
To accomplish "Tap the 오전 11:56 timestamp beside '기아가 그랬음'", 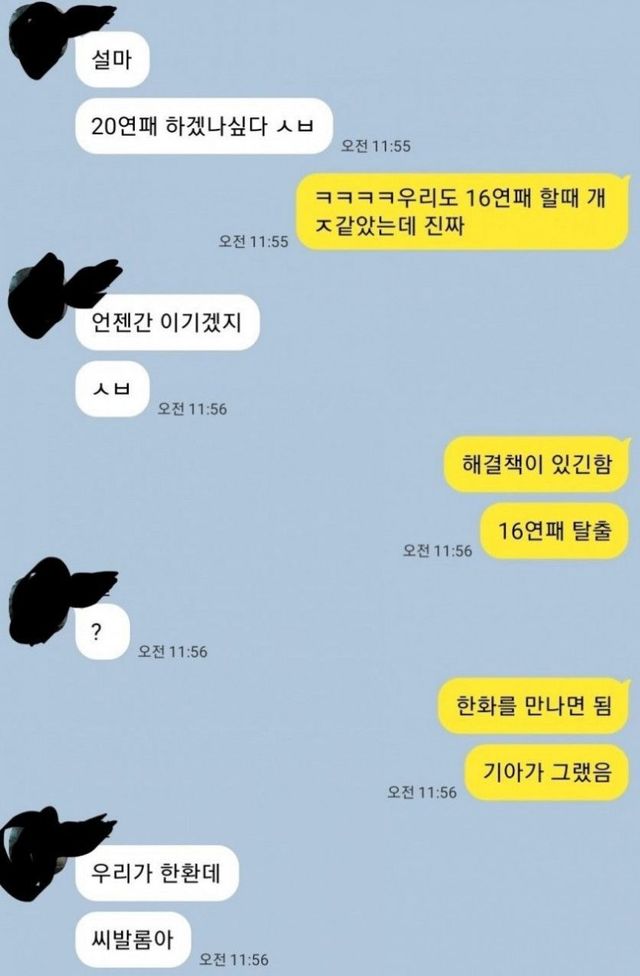I will pos(421,792).
